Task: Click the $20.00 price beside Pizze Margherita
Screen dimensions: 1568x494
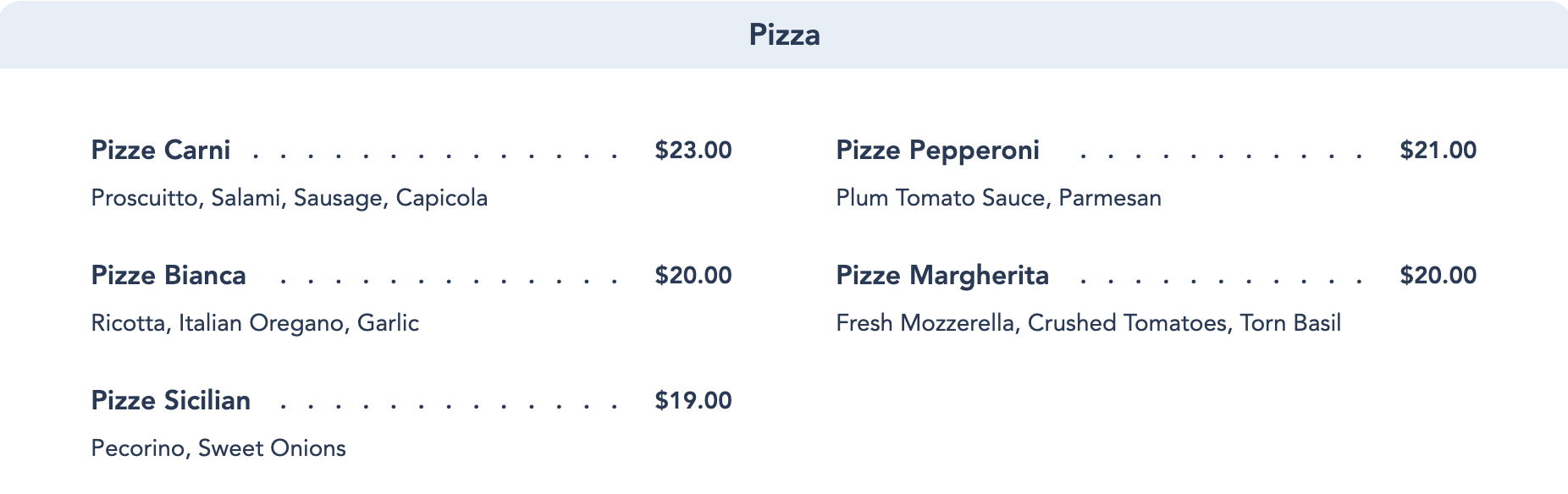Action: pyautogui.click(x=1438, y=275)
